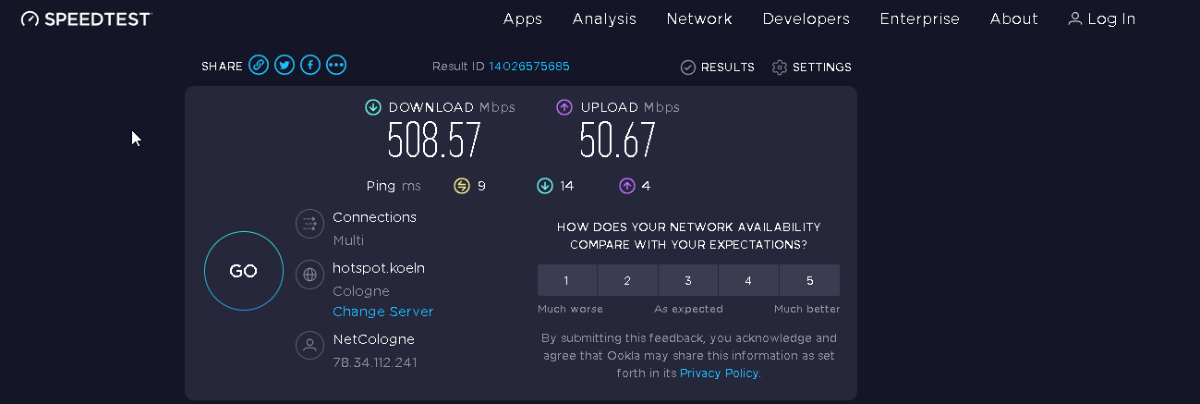The image size is (1200, 404).
Task: Click the Cologne server location text
Action: coord(361,291)
